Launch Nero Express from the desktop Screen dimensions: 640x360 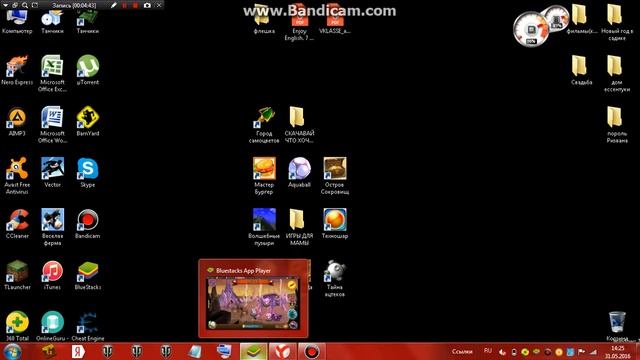(x=17, y=70)
